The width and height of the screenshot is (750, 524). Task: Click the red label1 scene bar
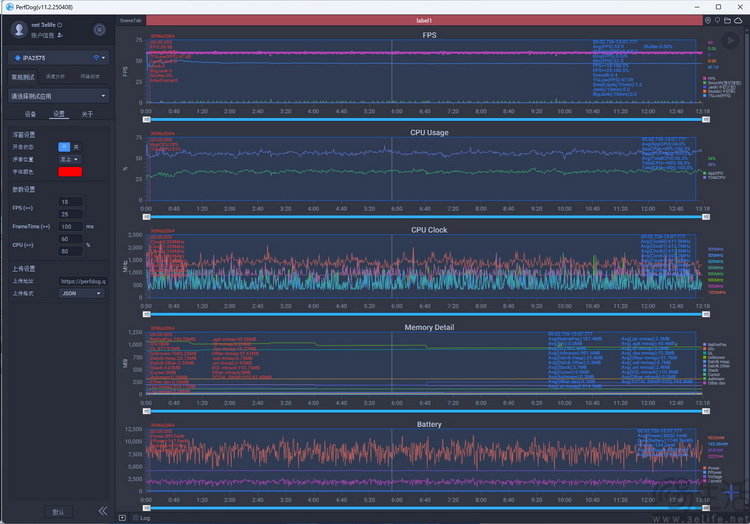point(424,21)
